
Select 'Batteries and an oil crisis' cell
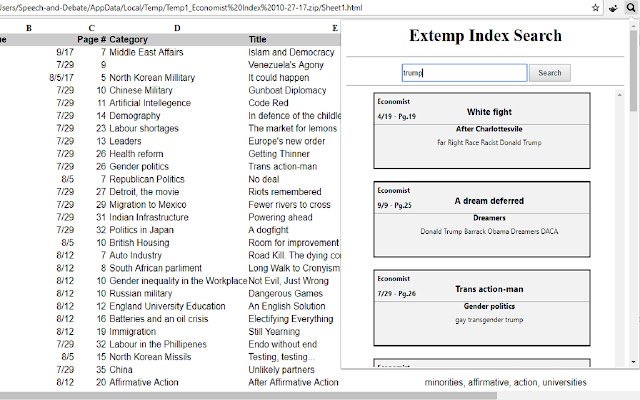(x=159, y=319)
